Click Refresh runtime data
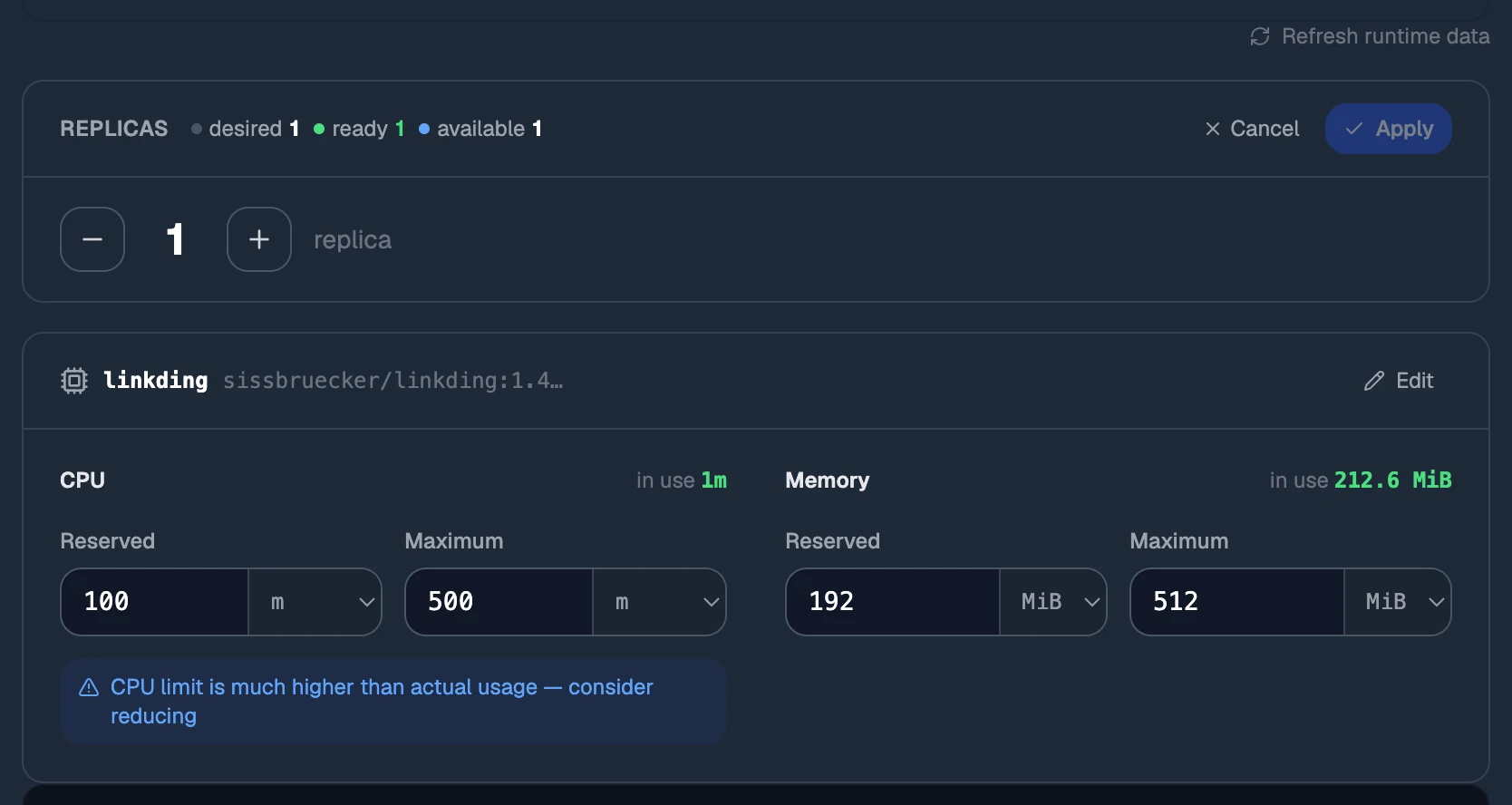 pyautogui.click(x=1370, y=36)
